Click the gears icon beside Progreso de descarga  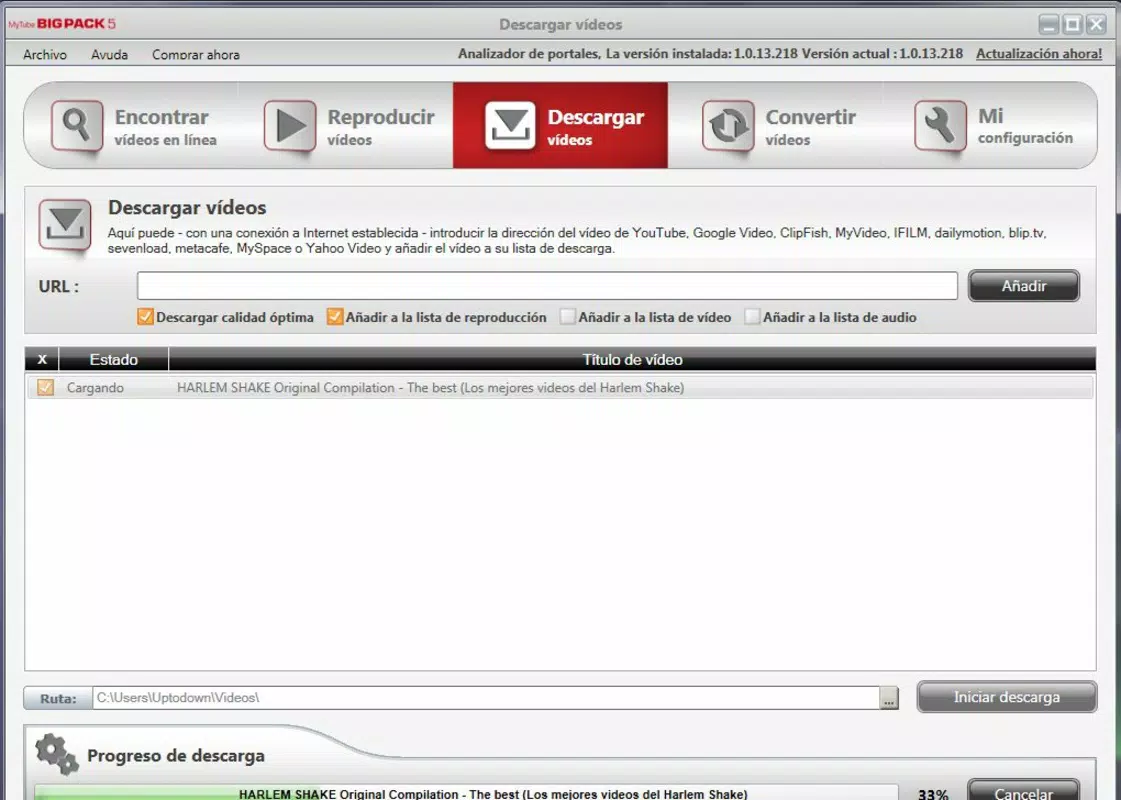(x=56, y=754)
